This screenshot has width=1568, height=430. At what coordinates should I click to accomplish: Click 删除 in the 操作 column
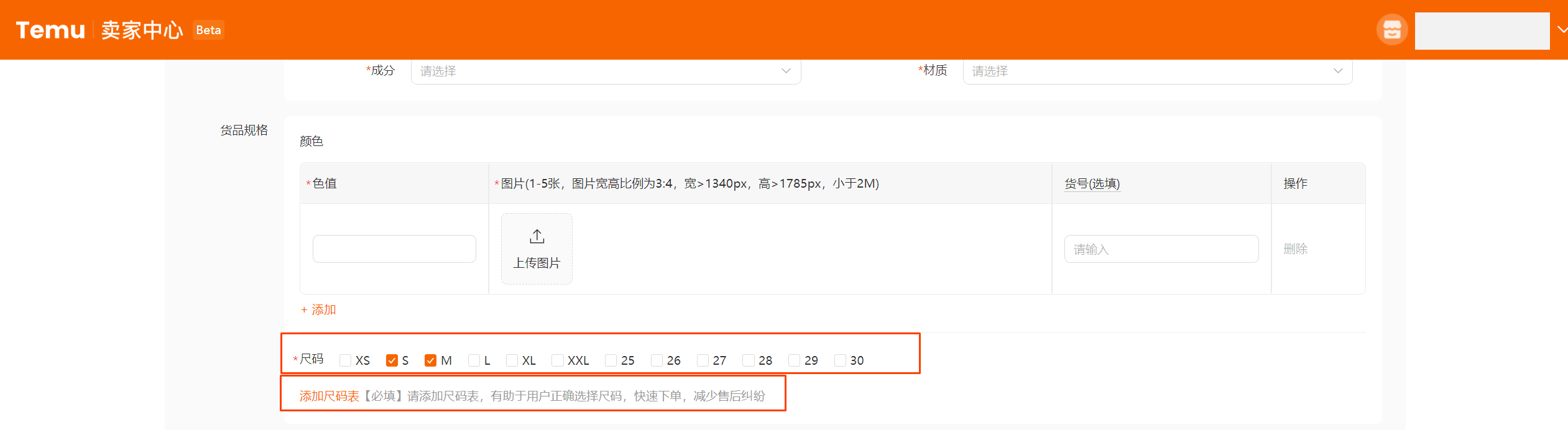coord(1295,249)
